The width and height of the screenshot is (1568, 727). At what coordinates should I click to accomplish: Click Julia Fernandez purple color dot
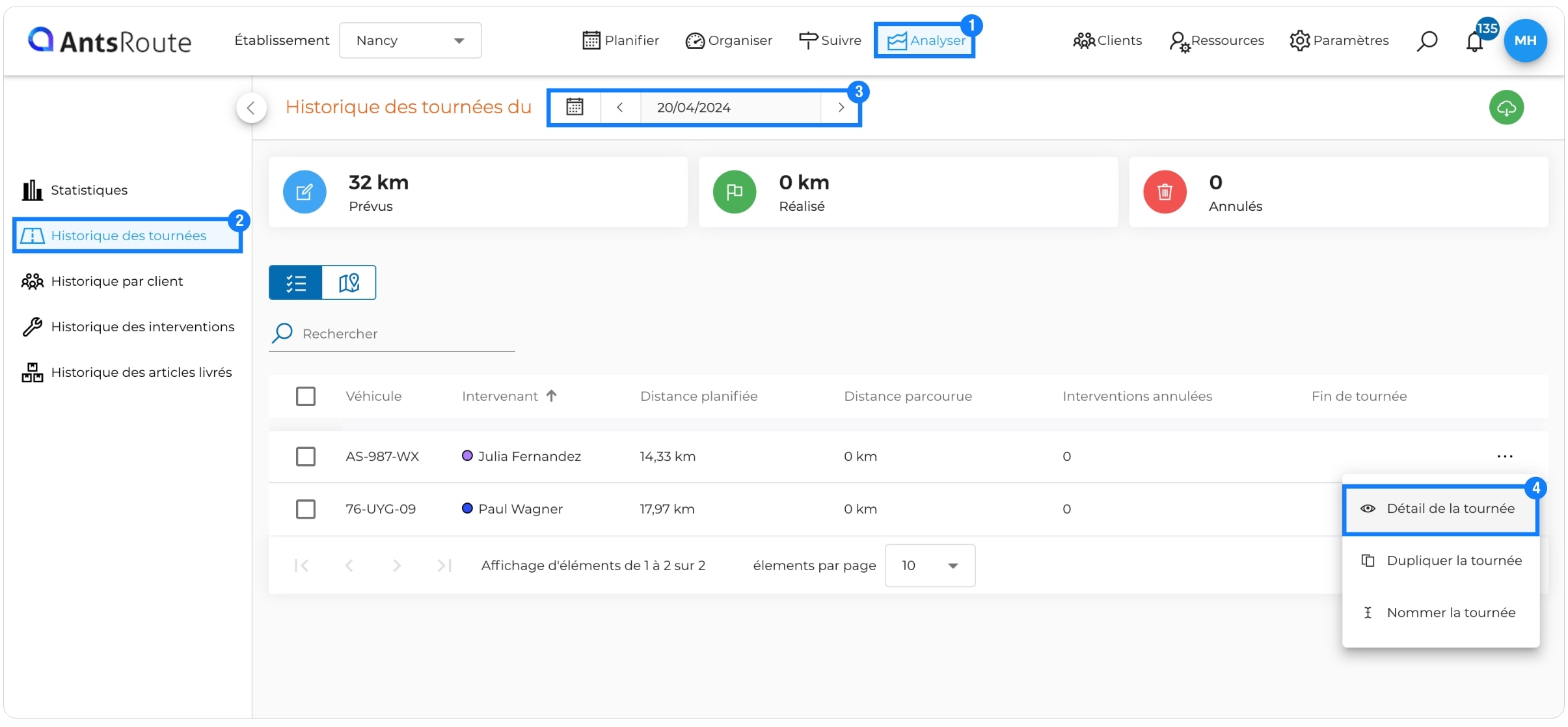(467, 456)
